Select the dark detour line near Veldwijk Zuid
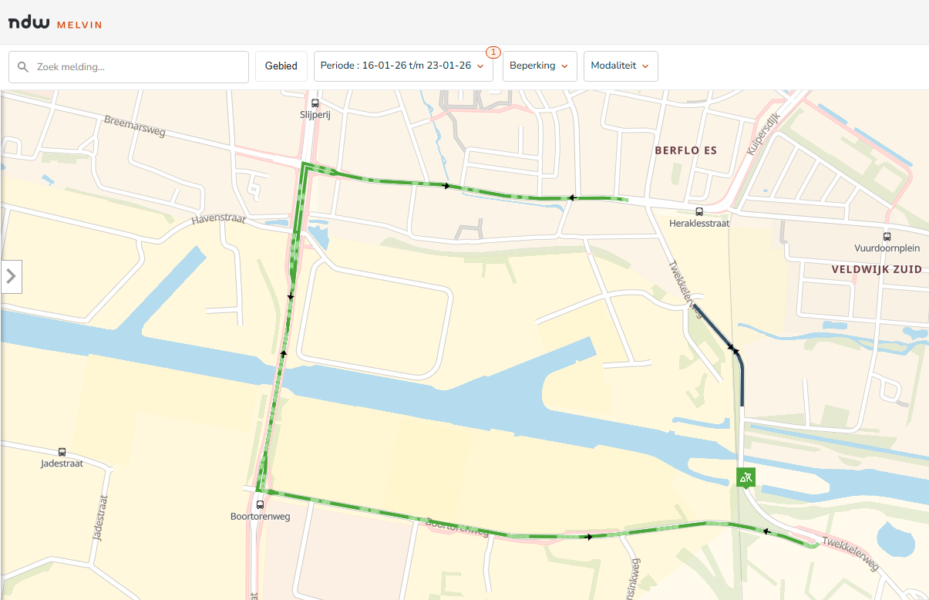This screenshot has width=929, height=600. tap(713, 330)
